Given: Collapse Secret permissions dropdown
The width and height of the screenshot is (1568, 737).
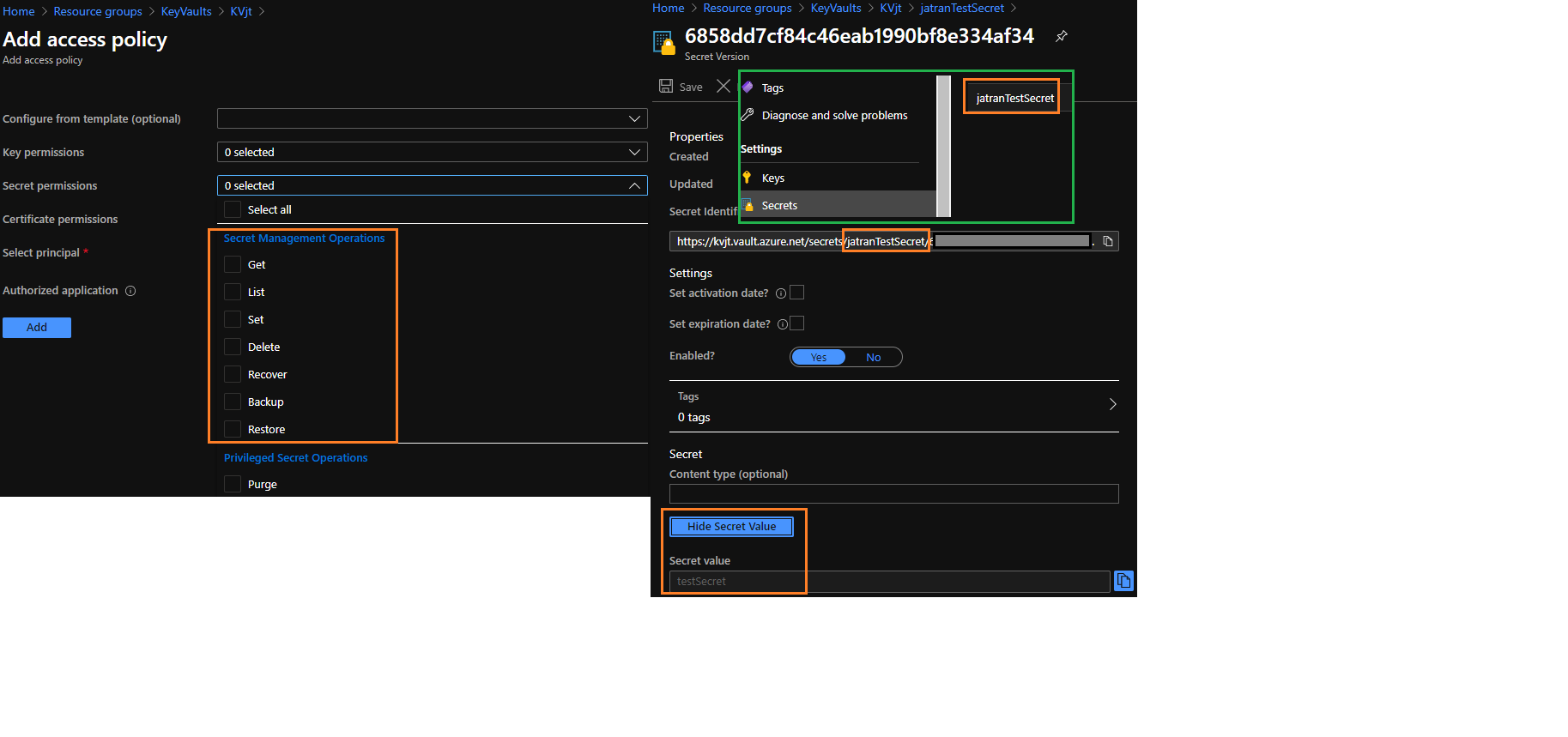Looking at the screenshot, I should [x=432, y=185].
